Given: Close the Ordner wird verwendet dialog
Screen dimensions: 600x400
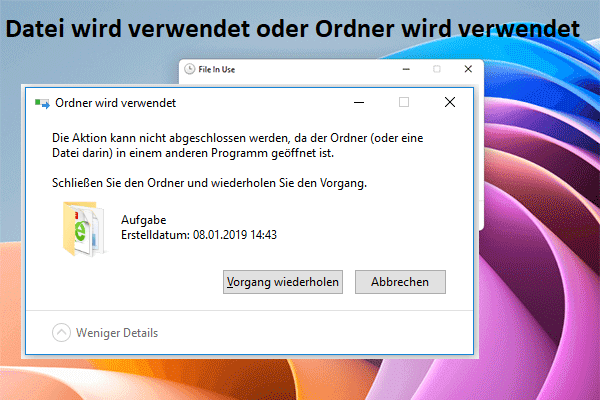Looking at the screenshot, I should [450, 102].
